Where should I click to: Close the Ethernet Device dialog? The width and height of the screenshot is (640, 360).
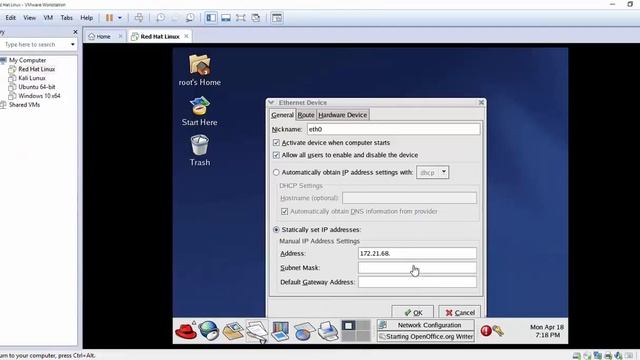coord(481,102)
